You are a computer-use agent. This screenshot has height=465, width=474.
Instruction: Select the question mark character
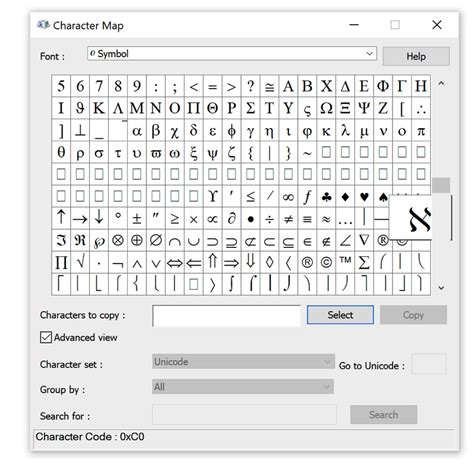click(x=250, y=87)
